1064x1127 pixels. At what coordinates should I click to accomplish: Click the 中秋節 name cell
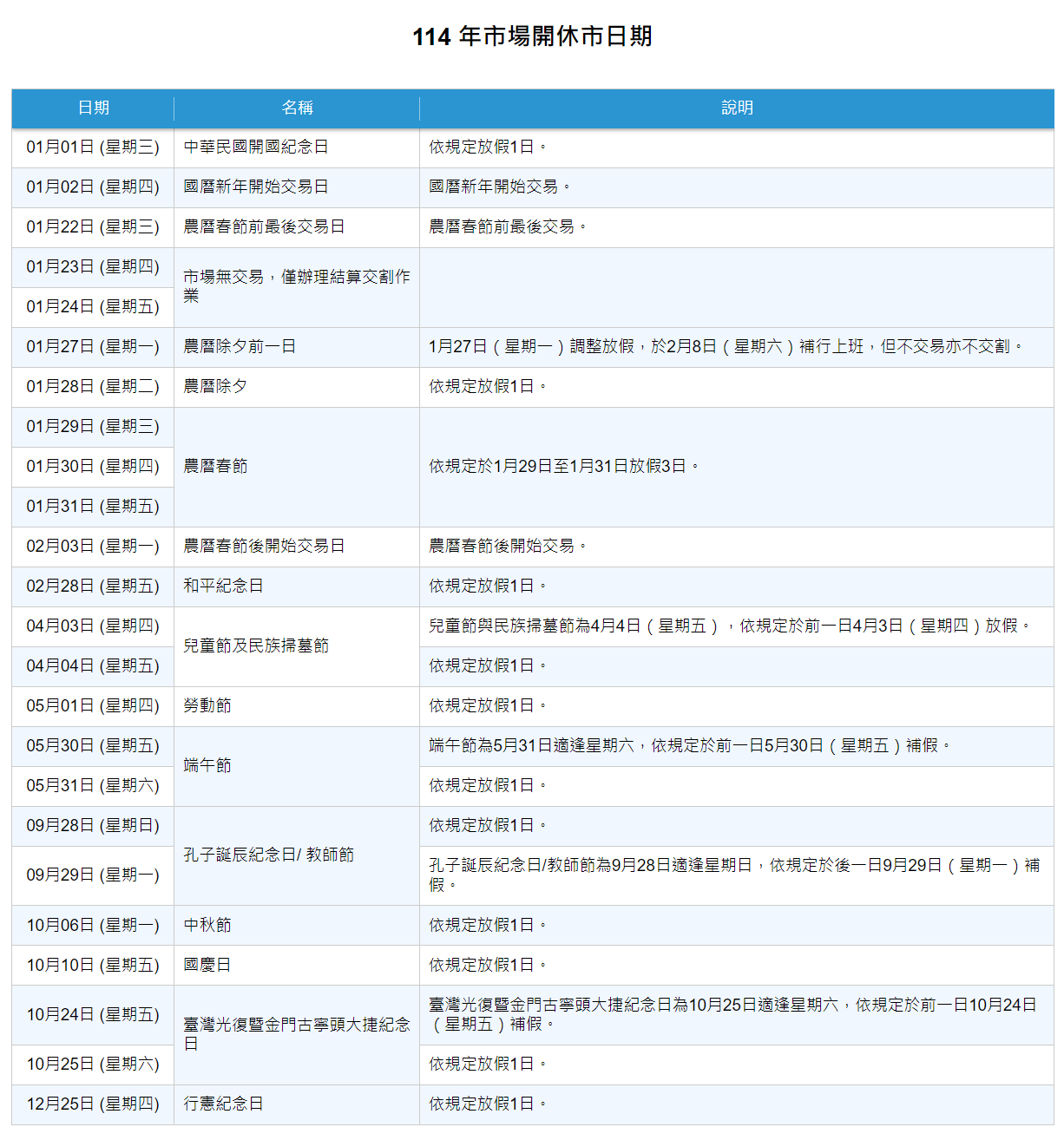tap(207, 926)
